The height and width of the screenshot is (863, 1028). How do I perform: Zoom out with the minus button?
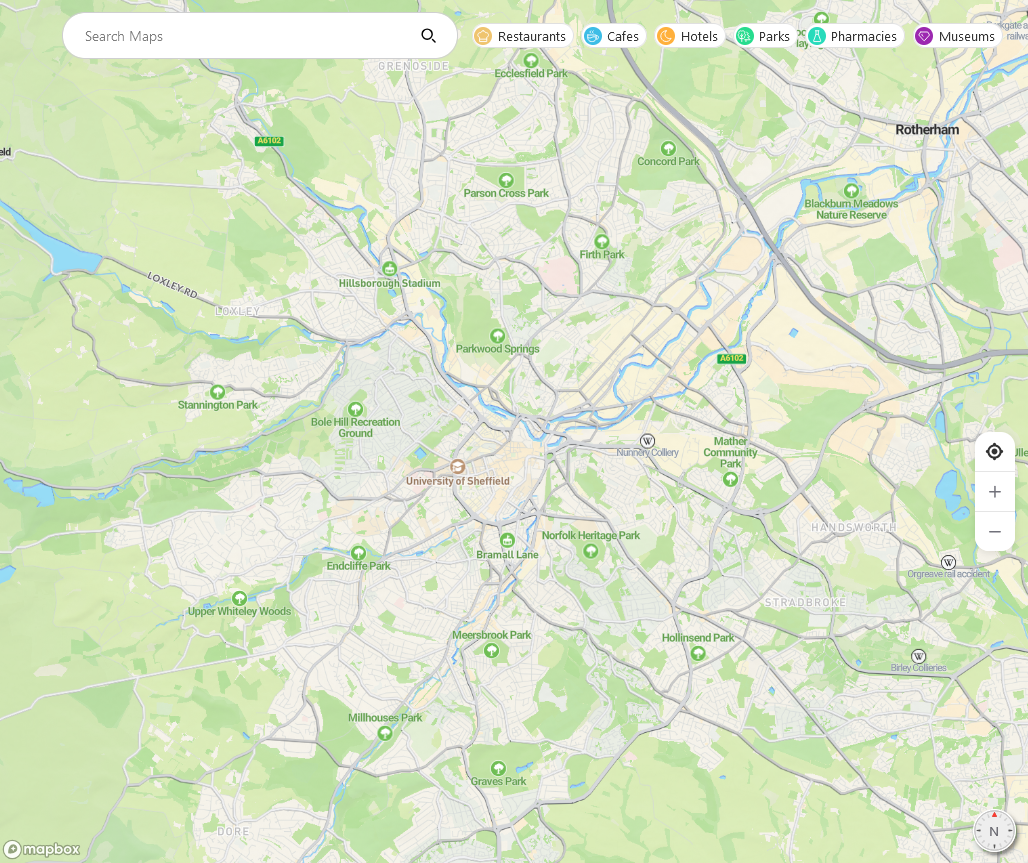point(994,531)
